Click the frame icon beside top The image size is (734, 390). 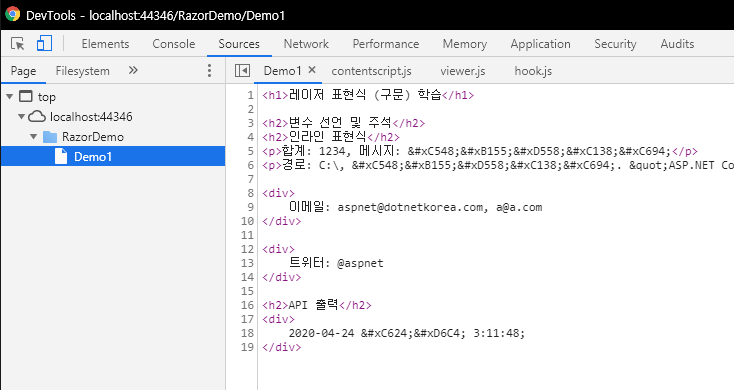point(26,96)
